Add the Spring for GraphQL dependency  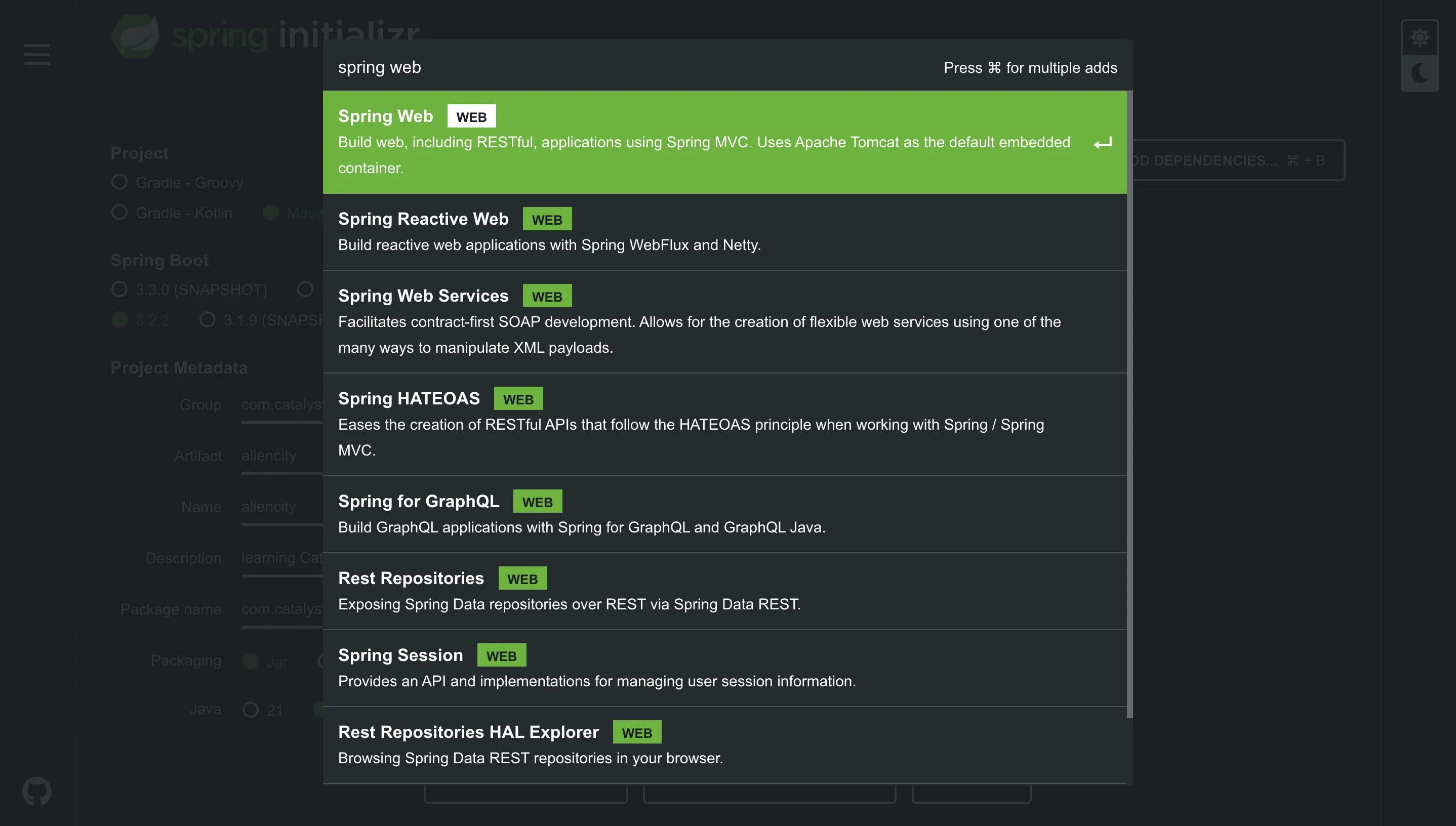tap(724, 515)
